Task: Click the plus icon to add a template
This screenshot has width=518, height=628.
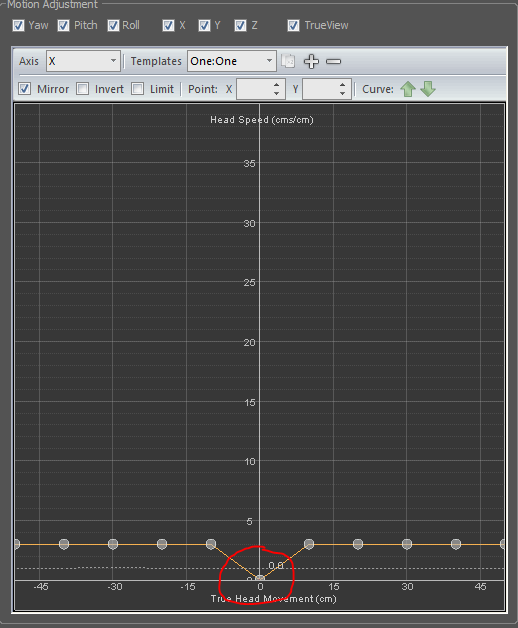Action: pos(311,61)
